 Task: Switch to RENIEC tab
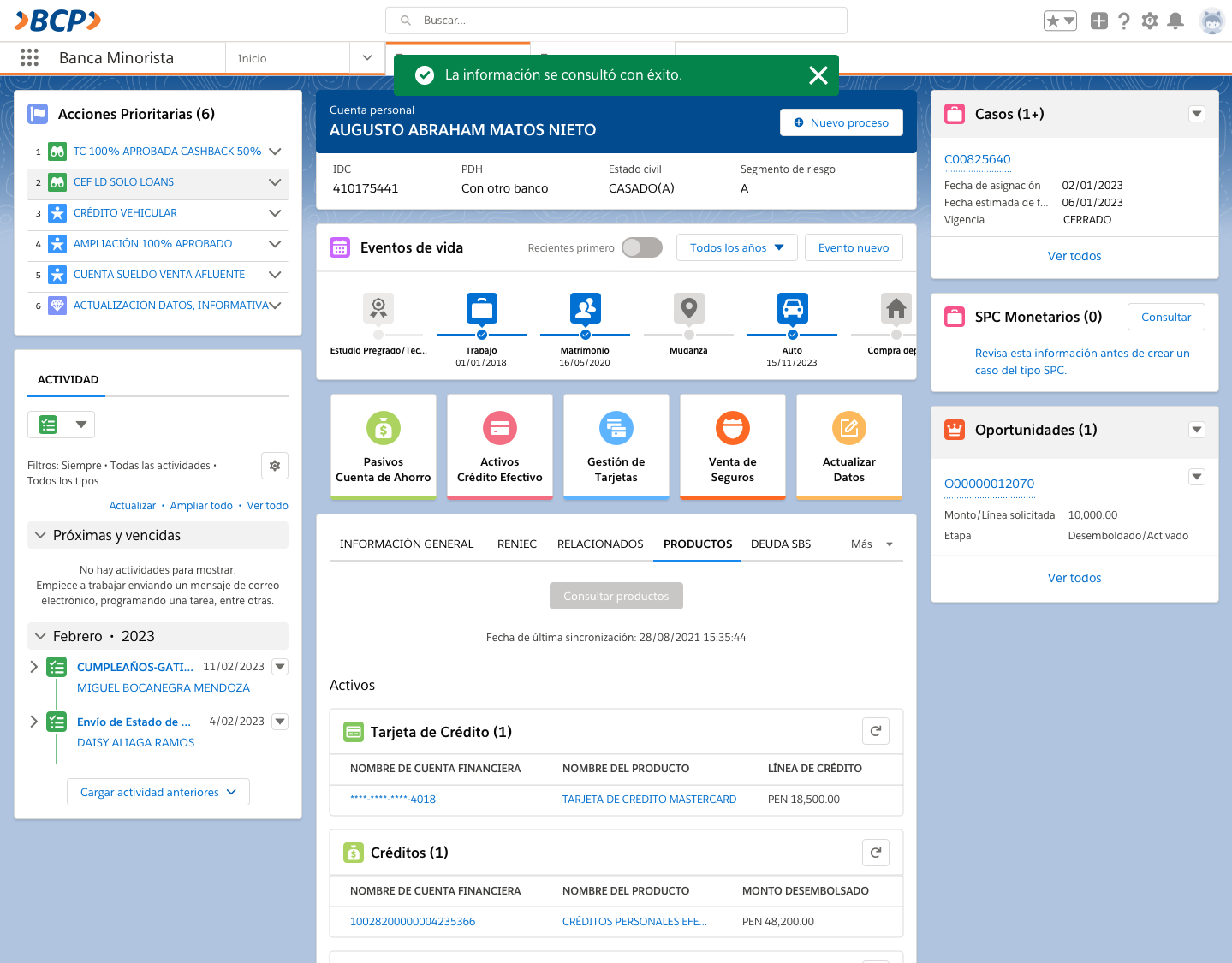517,544
